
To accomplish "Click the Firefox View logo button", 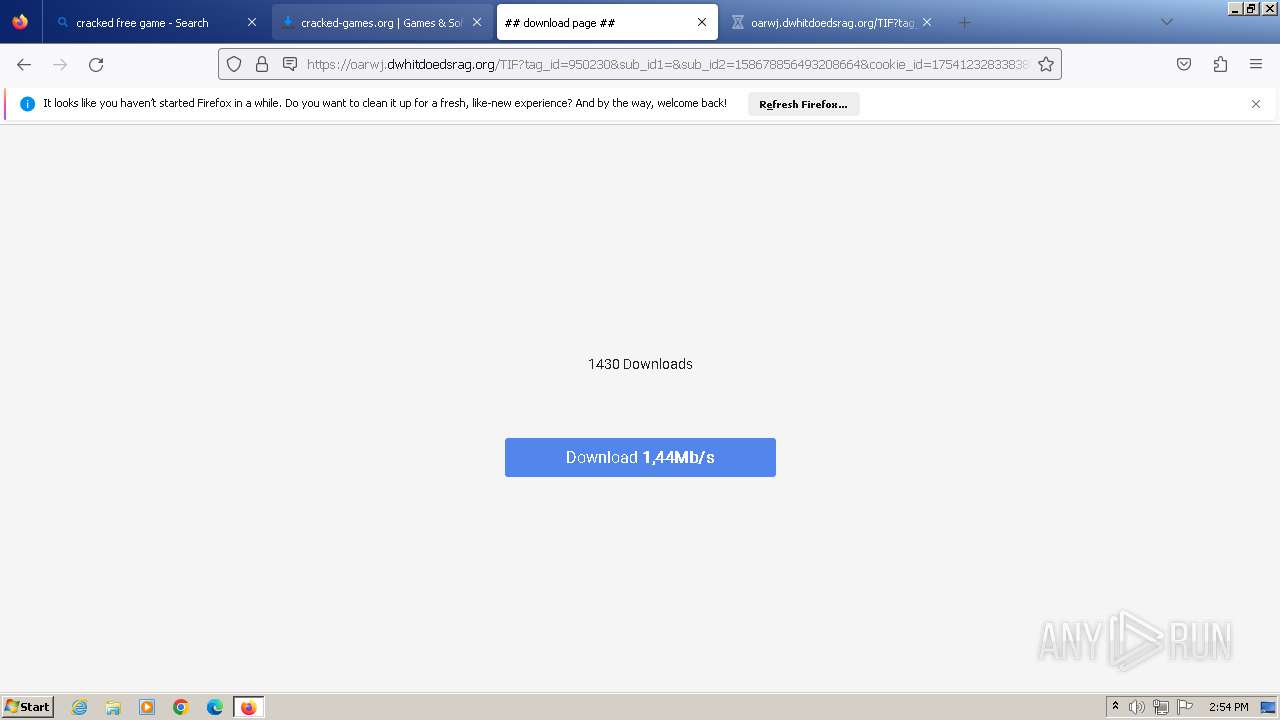I will (20, 22).
